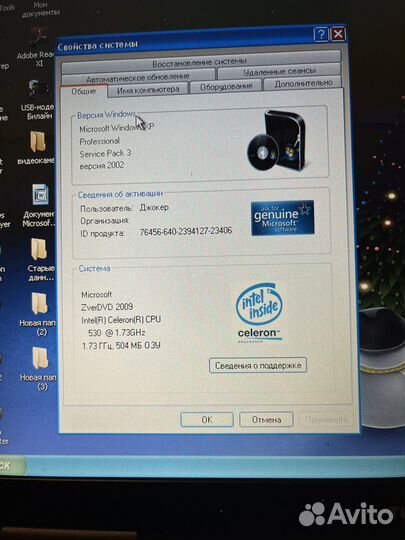This screenshot has height=540, width=405.
Task: Click the Windows XP software box image
Action: 277,141
